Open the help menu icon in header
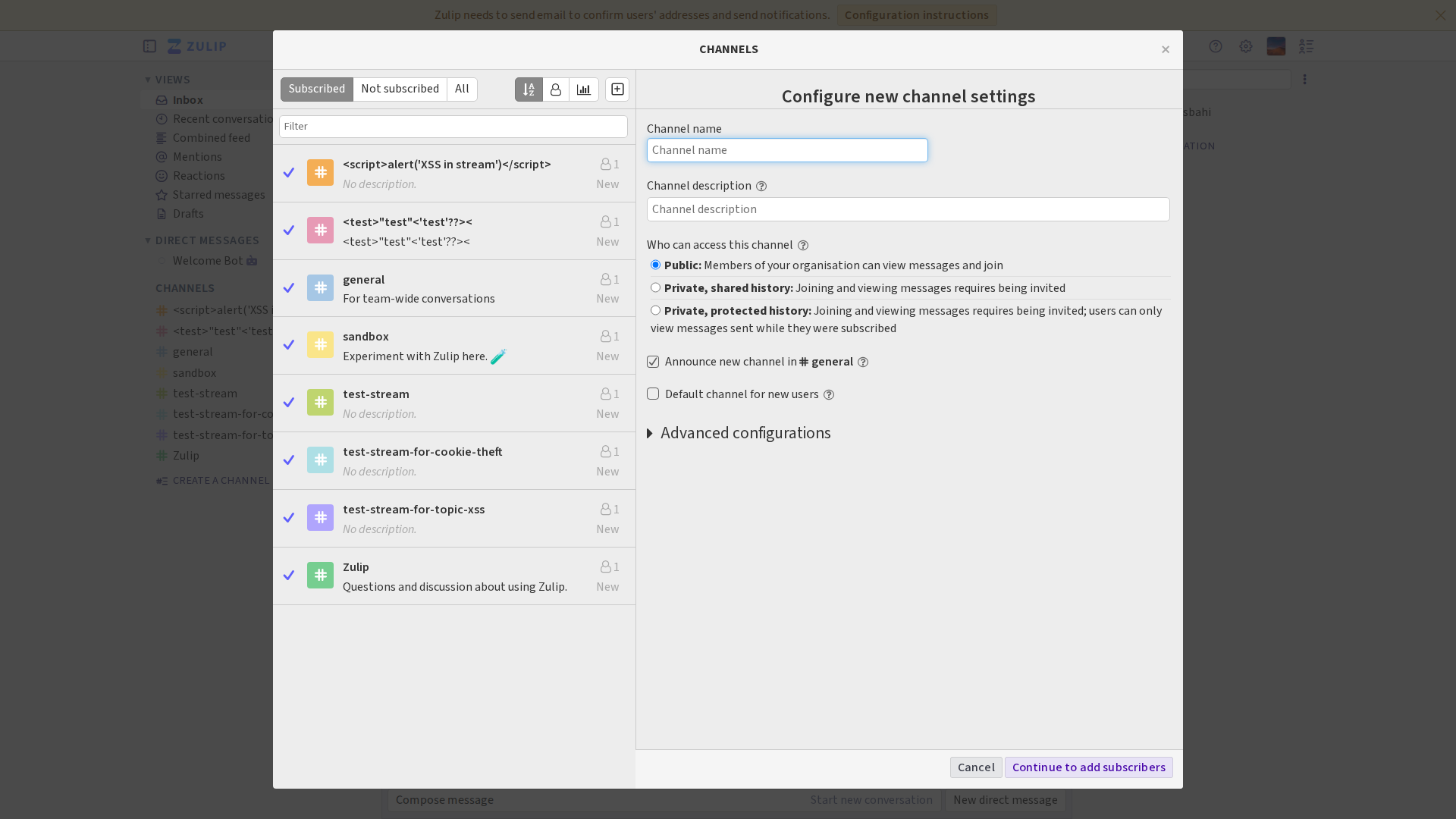Screen dimensions: 1456x819 (x=1216, y=46)
